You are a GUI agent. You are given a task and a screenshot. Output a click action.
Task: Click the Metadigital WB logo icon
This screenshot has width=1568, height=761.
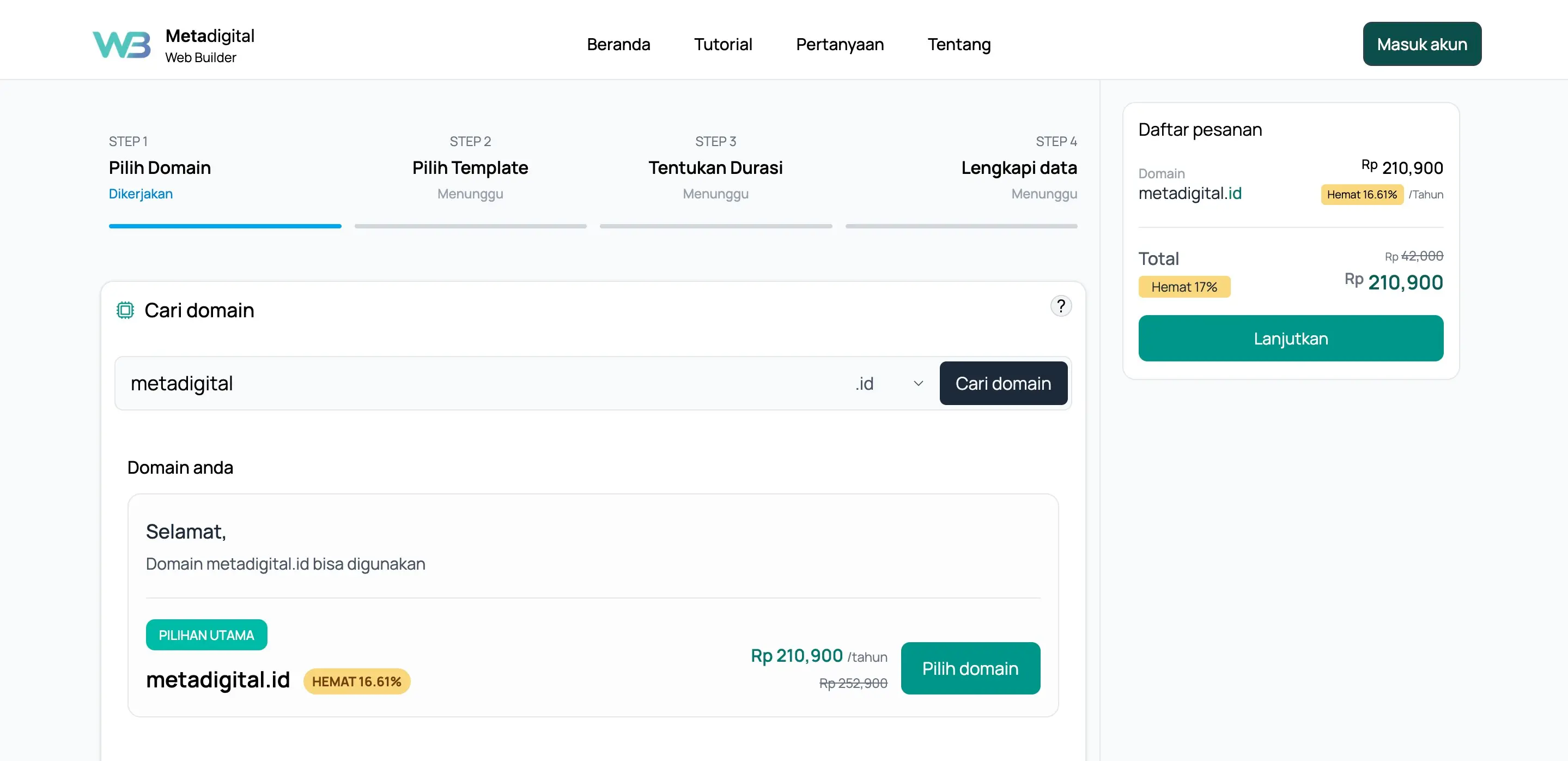point(121,45)
